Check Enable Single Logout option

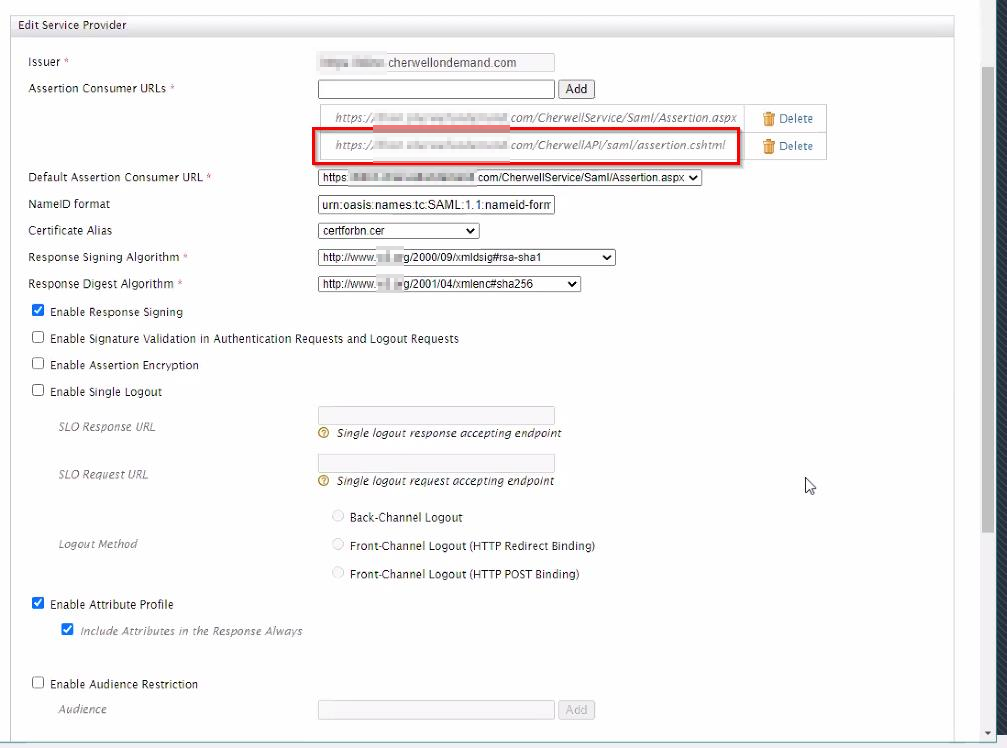click(x=38, y=391)
